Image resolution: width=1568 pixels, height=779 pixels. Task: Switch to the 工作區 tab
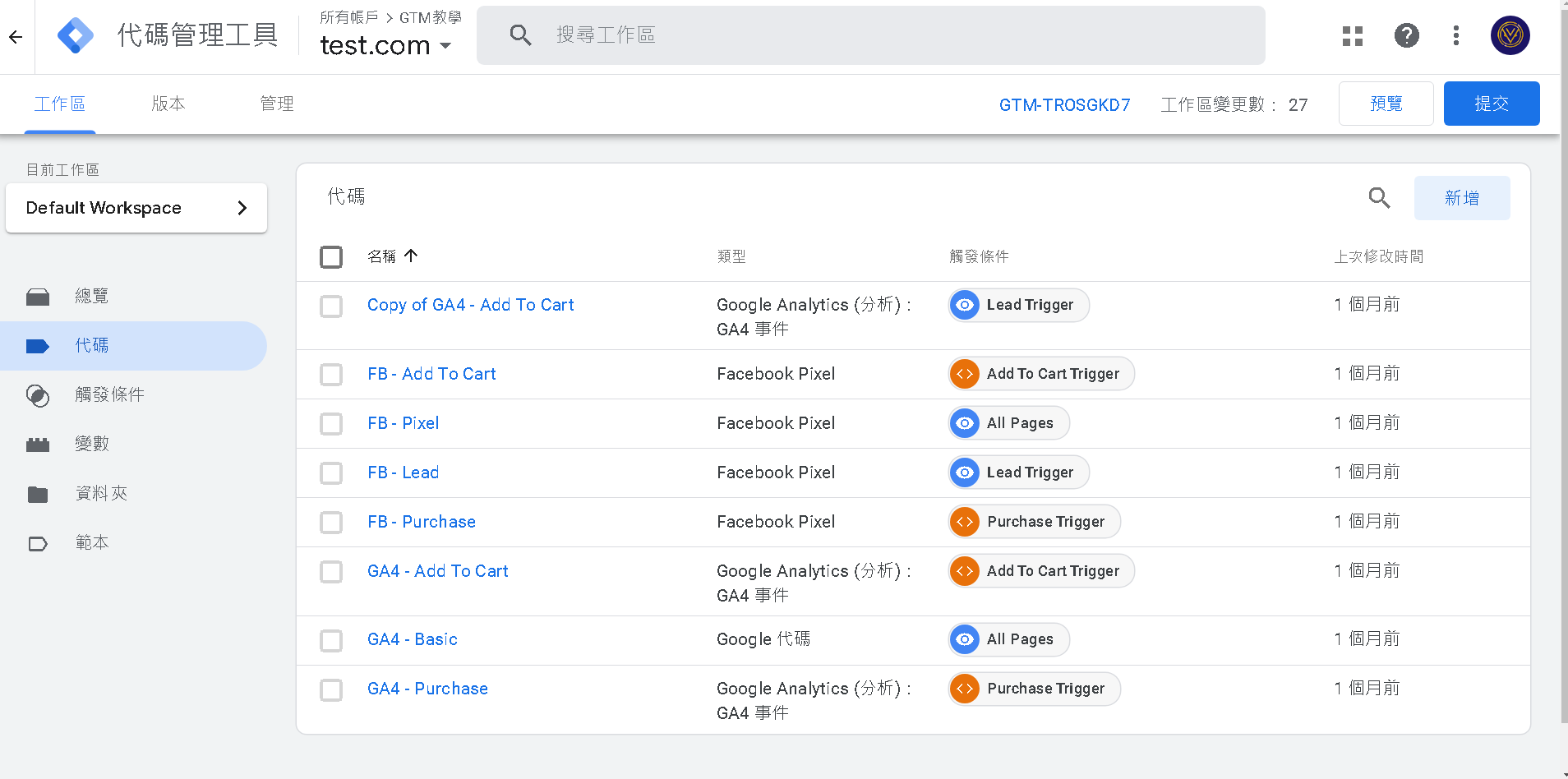coord(60,104)
